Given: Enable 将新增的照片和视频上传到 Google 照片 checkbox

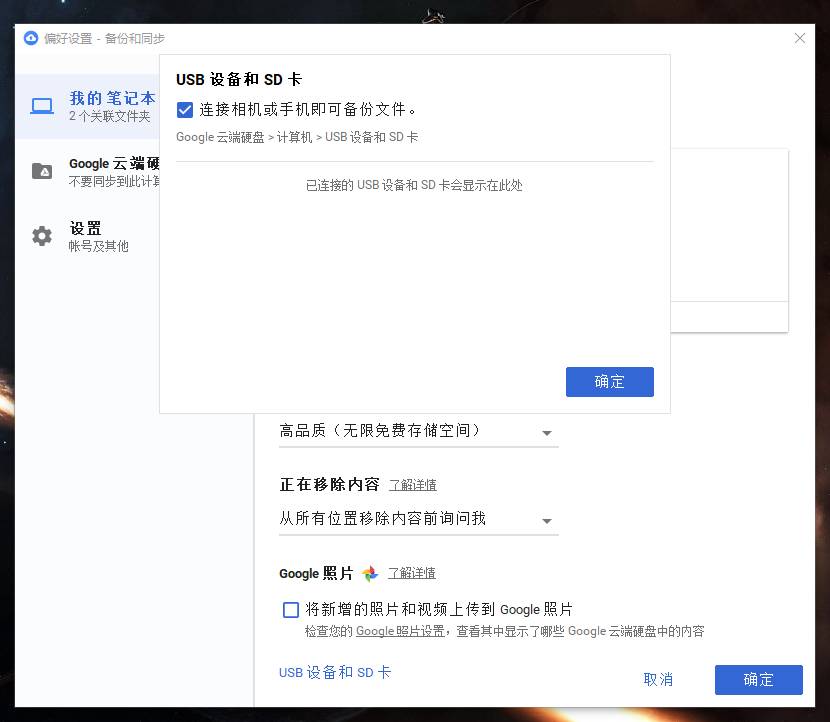Looking at the screenshot, I should point(291,610).
